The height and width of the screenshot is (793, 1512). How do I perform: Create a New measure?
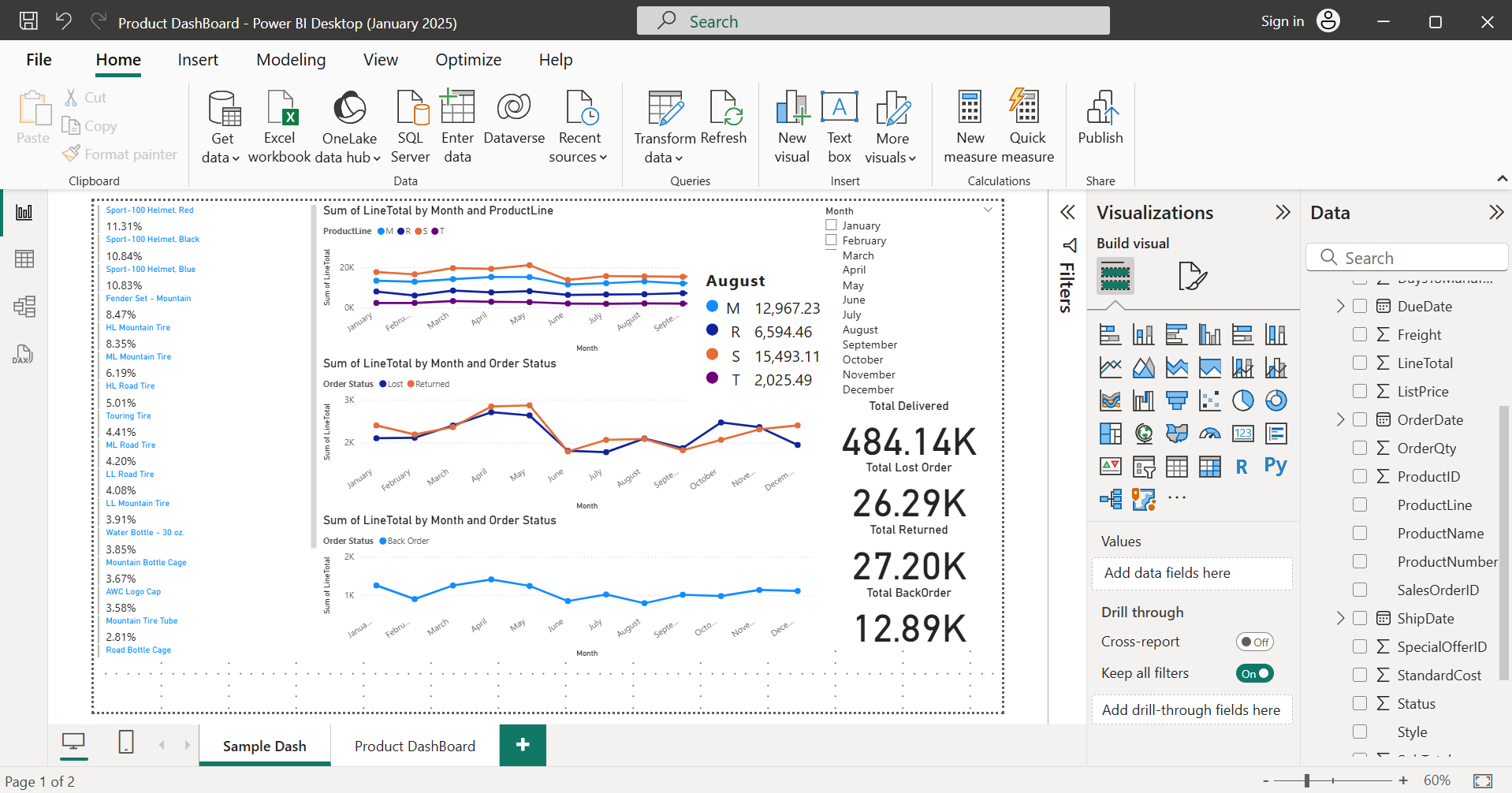pos(970,126)
